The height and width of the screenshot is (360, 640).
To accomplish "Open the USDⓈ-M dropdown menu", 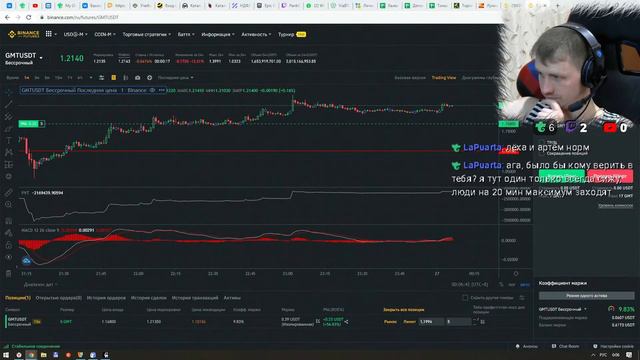I will [76, 34].
